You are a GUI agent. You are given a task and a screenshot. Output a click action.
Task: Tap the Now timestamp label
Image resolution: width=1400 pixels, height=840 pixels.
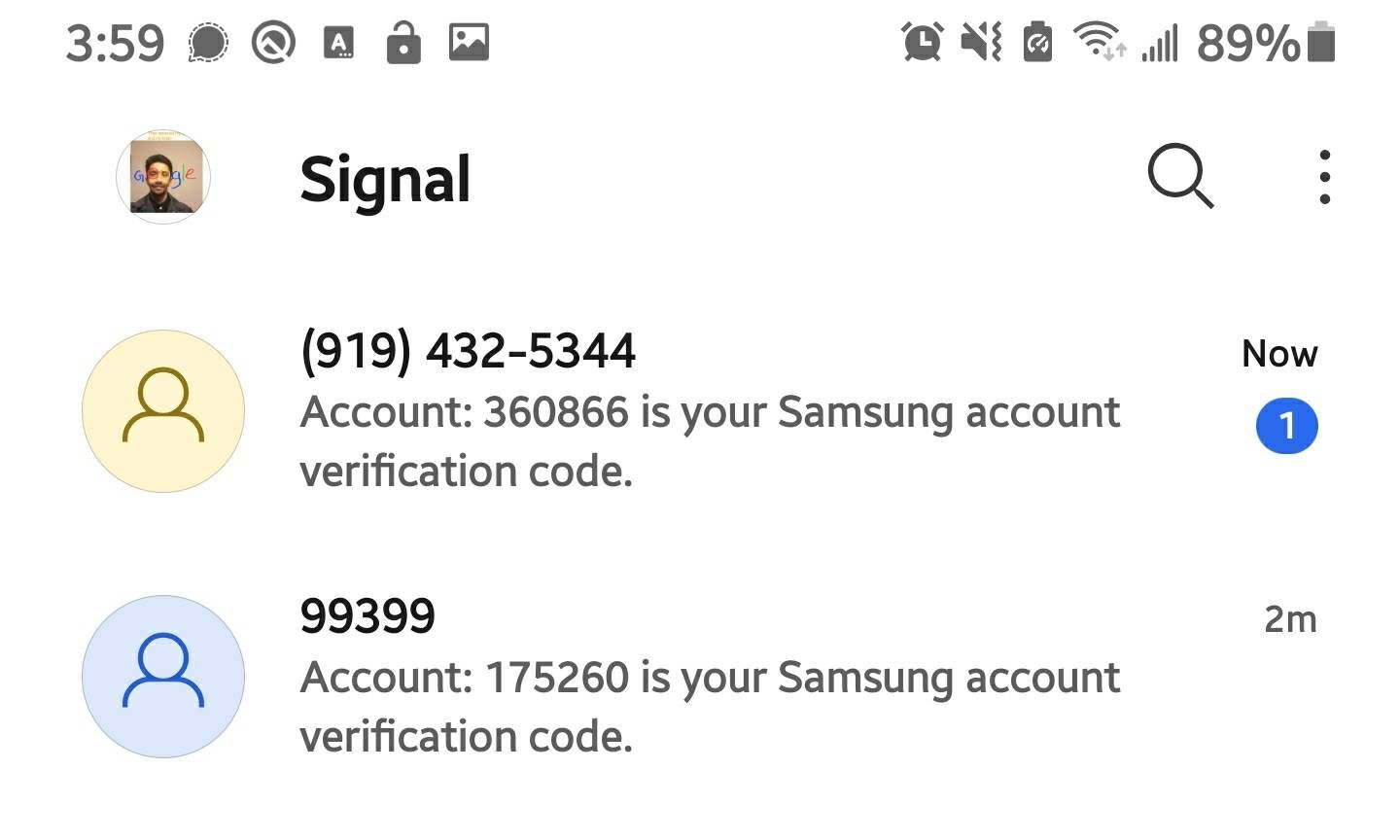tap(1278, 353)
